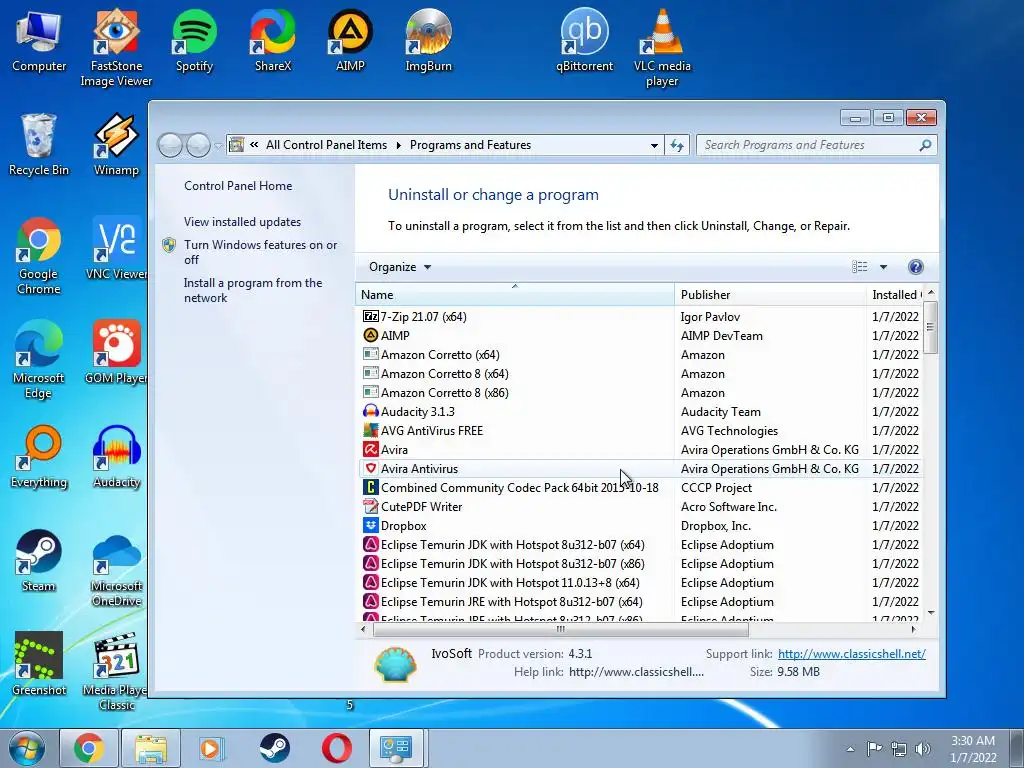Open the VNC Viewer desktop shortcut

pyautogui.click(x=116, y=249)
